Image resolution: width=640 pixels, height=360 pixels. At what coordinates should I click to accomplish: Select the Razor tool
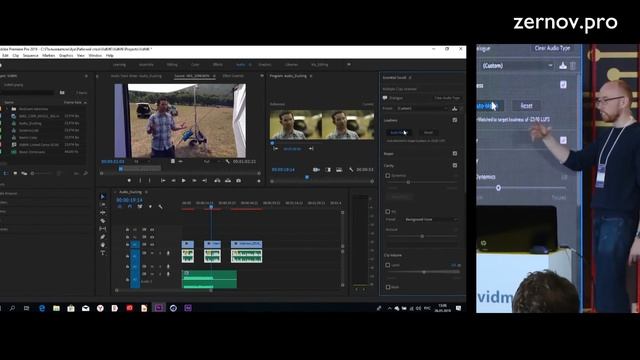pyautogui.click(x=102, y=221)
